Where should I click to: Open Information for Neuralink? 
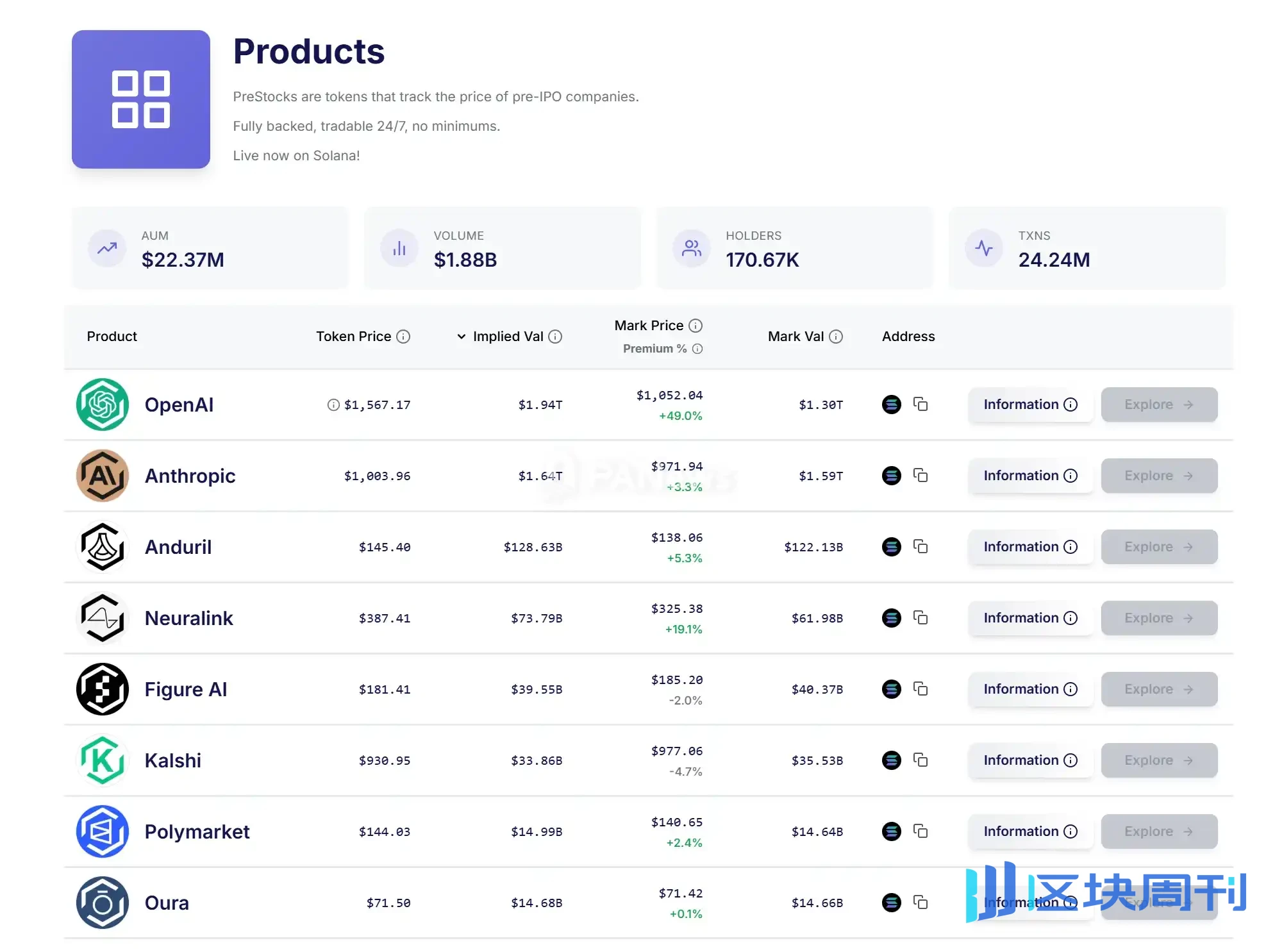tap(1030, 618)
